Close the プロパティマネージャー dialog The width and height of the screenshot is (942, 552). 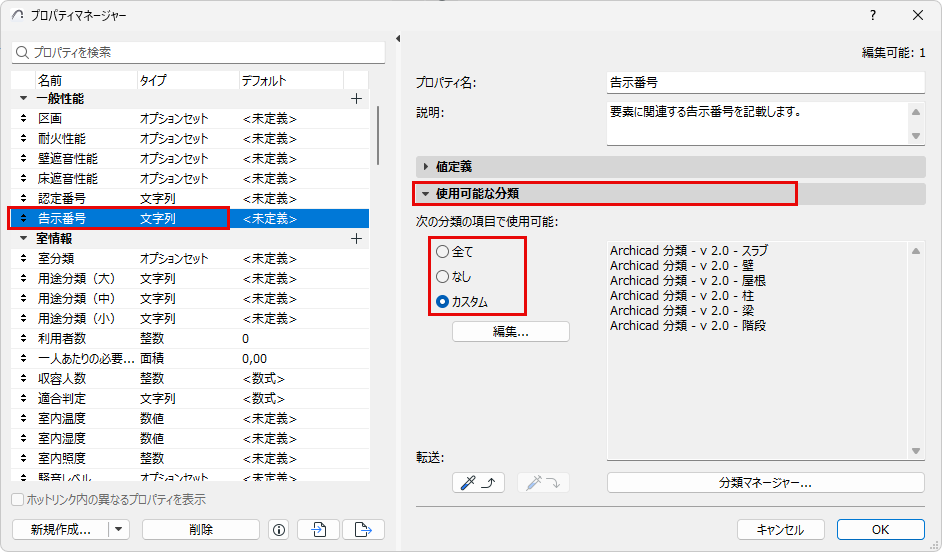918,15
